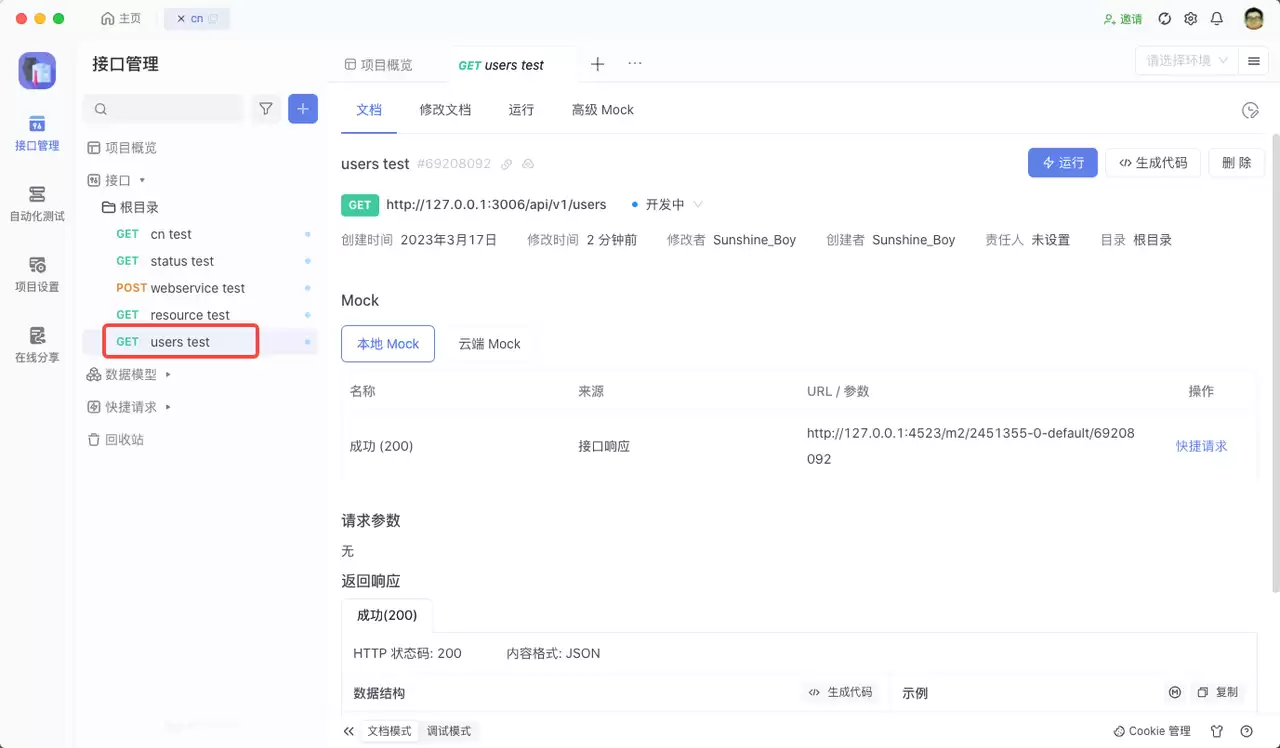Select the 根目录 folder
The height and width of the screenshot is (748, 1280).
tap(130, 207)
